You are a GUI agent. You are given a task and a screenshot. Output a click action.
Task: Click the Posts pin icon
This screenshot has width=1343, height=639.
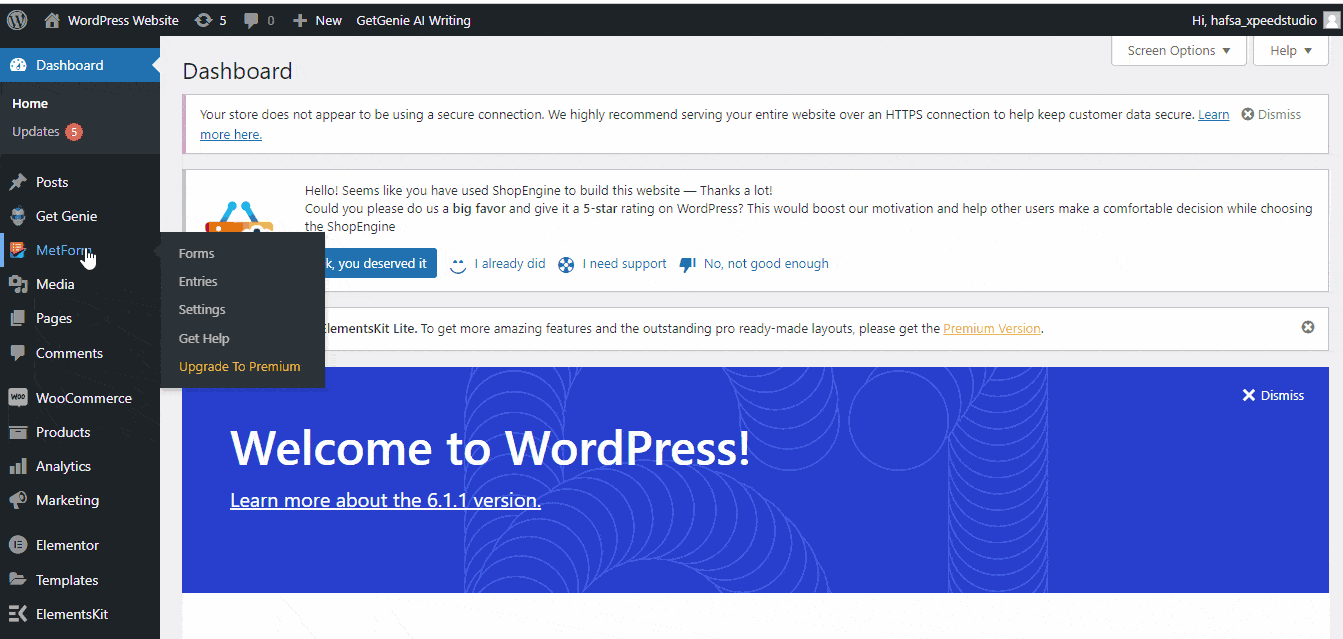click(18, 182)
